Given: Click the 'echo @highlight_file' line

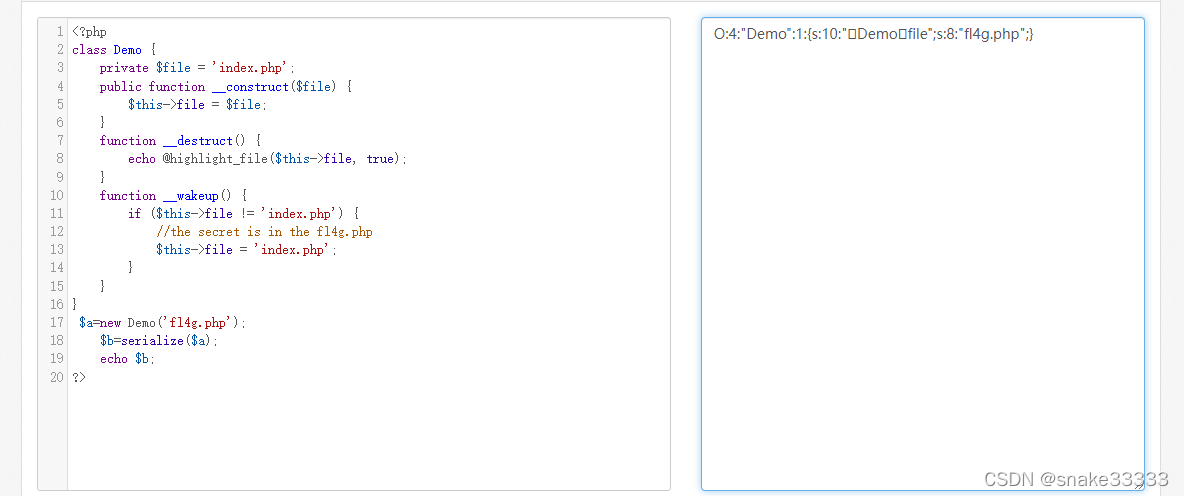Looking at the screenshot, I should (267, 159).
